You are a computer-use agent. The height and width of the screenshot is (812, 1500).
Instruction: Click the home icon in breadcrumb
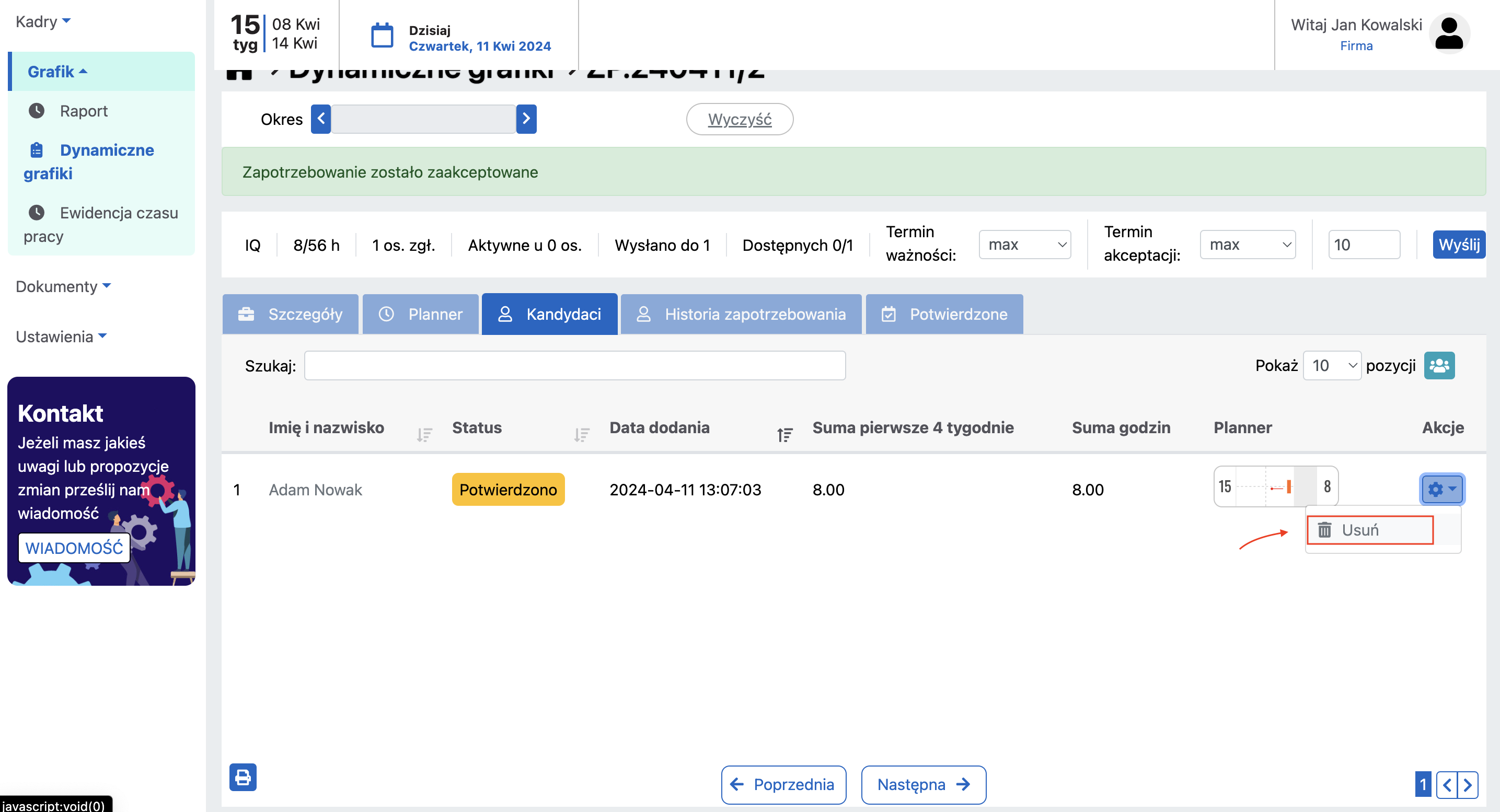tap(239, 75)
